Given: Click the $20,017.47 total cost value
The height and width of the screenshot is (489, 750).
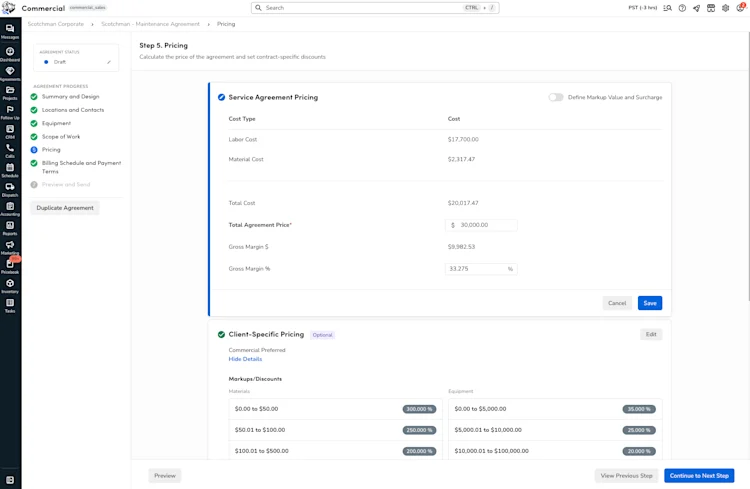Looking at the screenshot, I should (463, 203).
